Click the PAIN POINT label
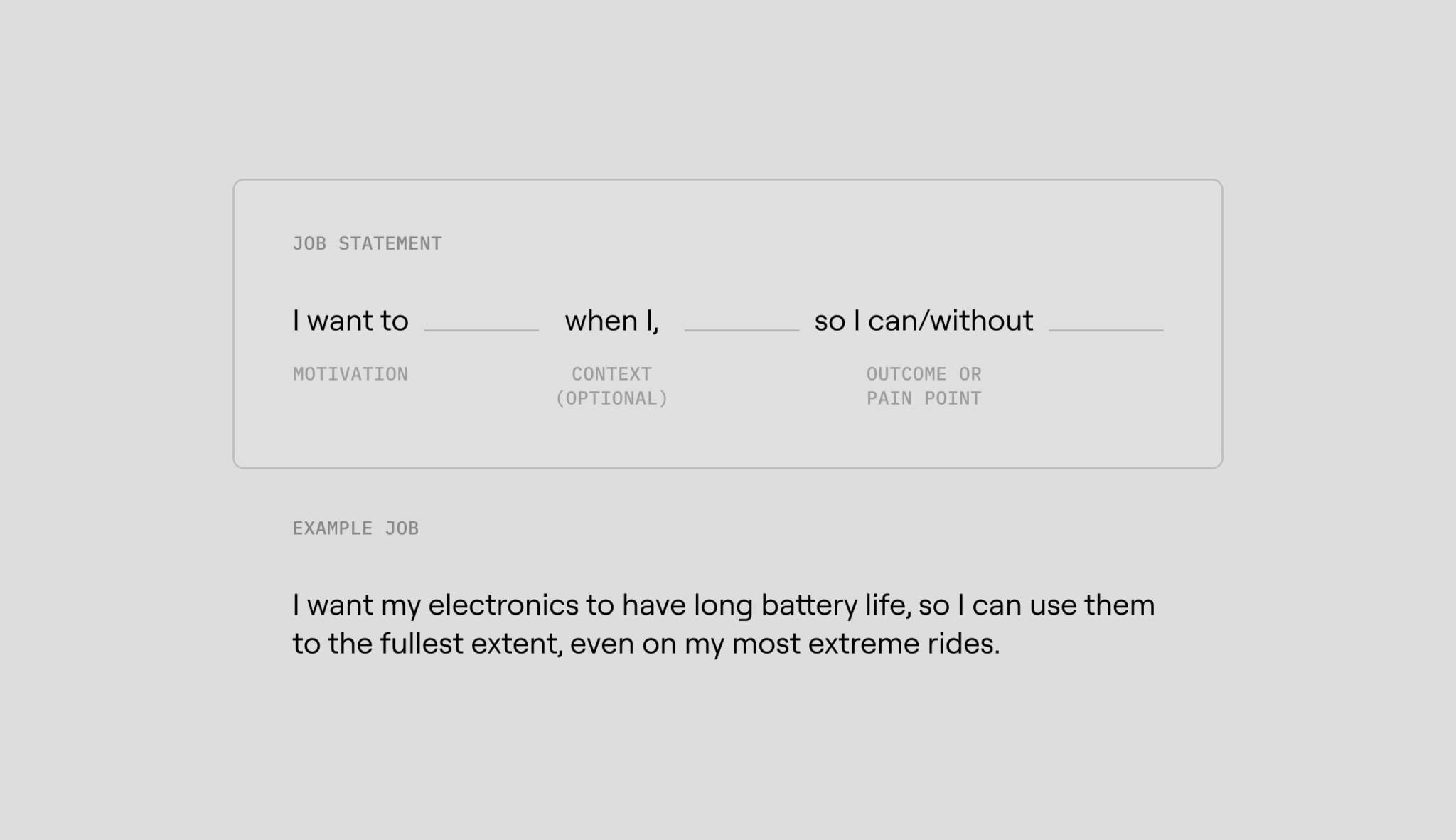Image resolution: width=1456 pixels, height=840 pixels. coord(924,398)
